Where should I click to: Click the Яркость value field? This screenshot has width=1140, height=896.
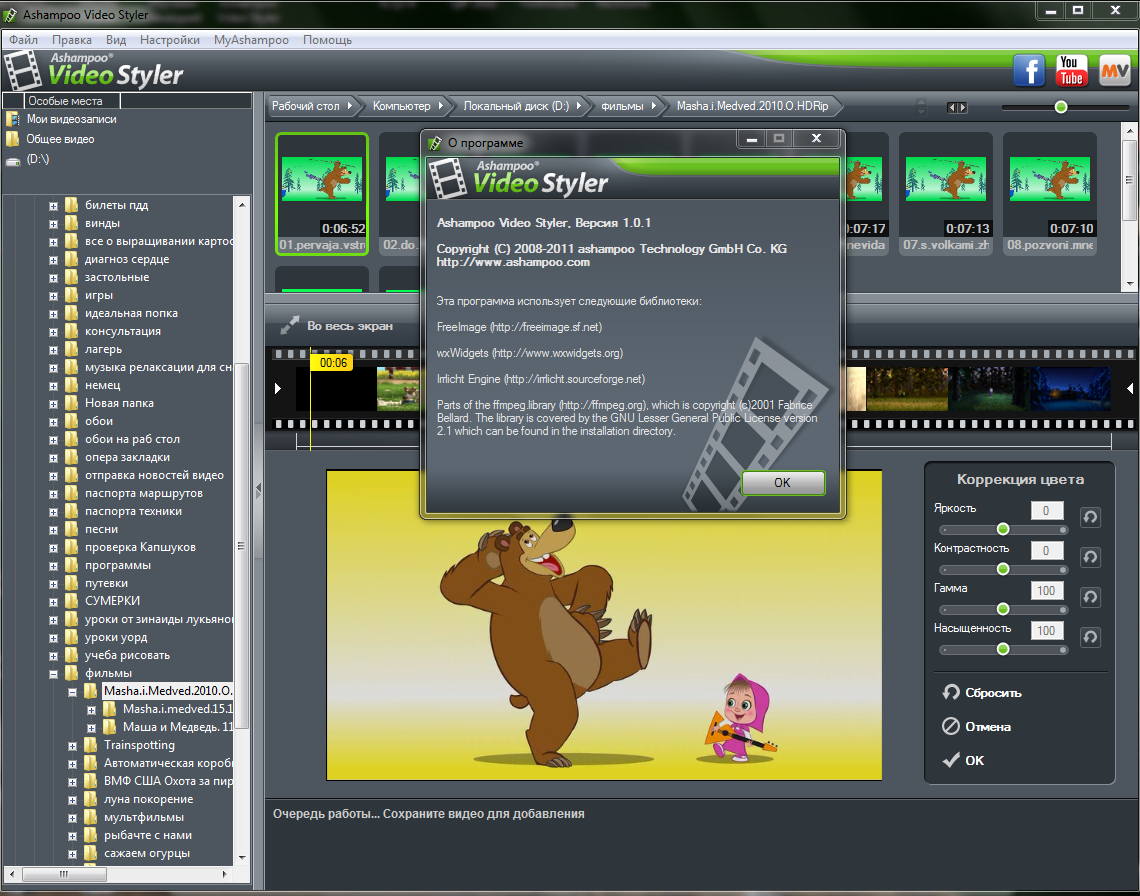[x=1047, y=511]
